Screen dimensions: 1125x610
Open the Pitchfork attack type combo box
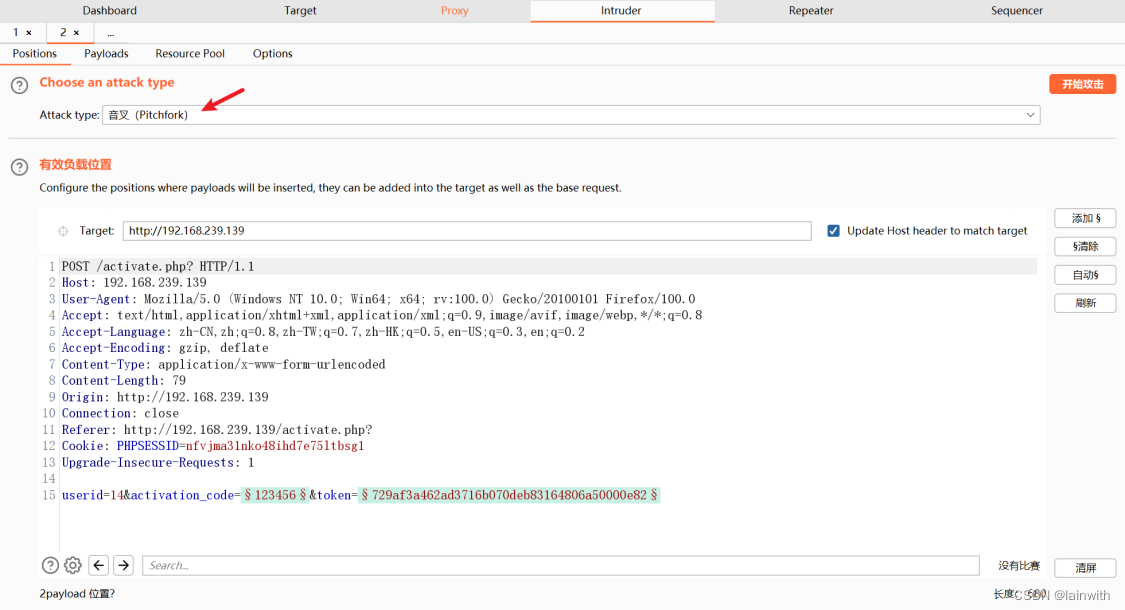click(571, 115)
